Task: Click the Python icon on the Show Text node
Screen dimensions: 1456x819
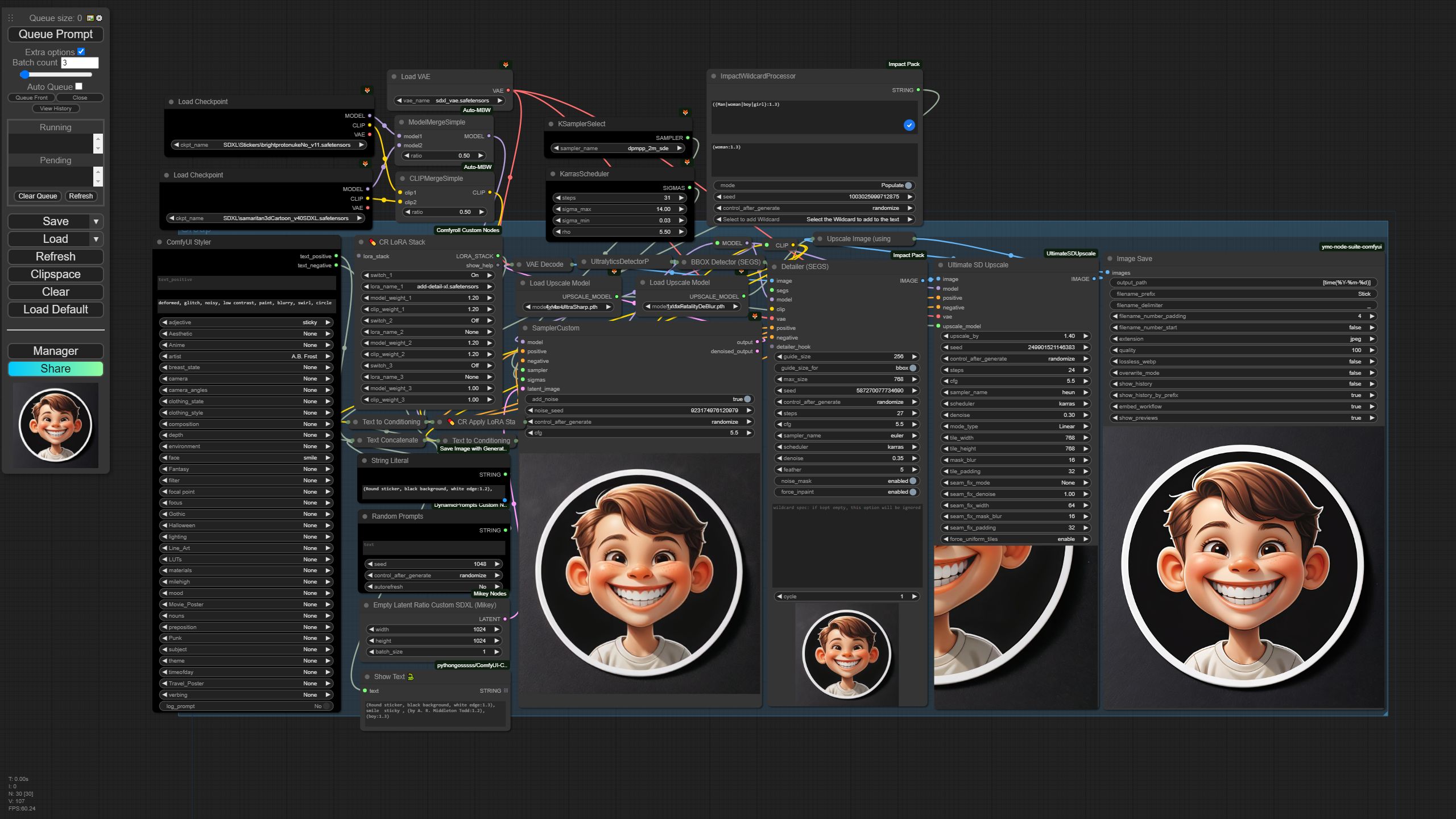Action: coord(411,677)
